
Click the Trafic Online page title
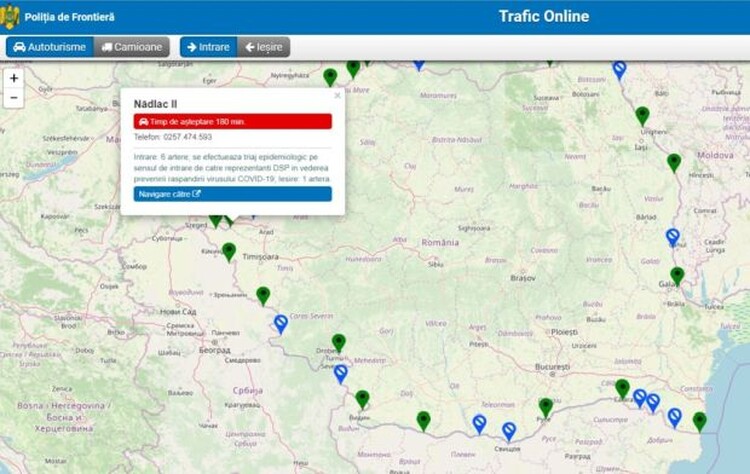click(x=543, y=16)
